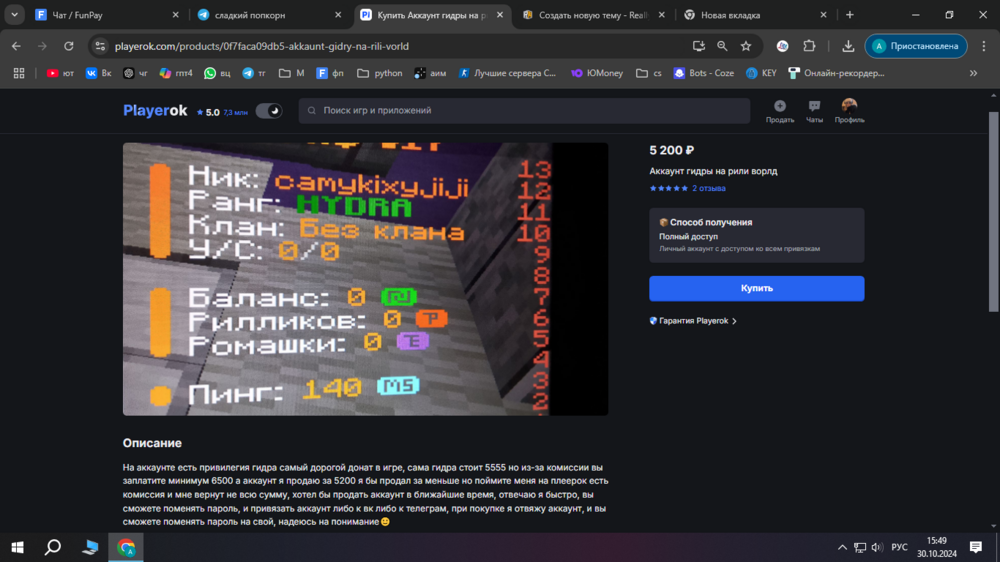Expand the 'cs' bookmarks folder
This screenshot has height=562, width=1000.
tap(649, 73)
